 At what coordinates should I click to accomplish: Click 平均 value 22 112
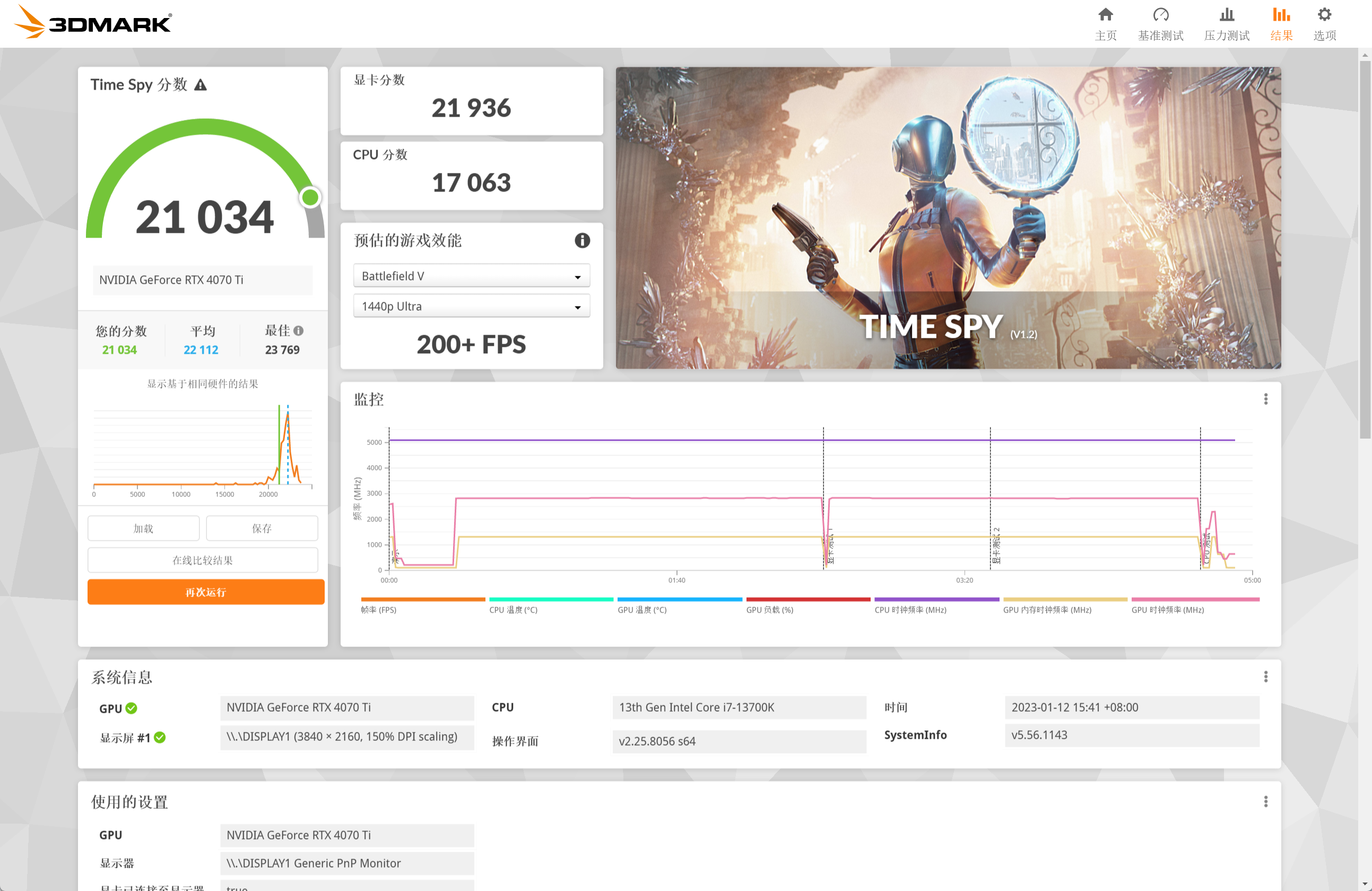pos(201,350)
